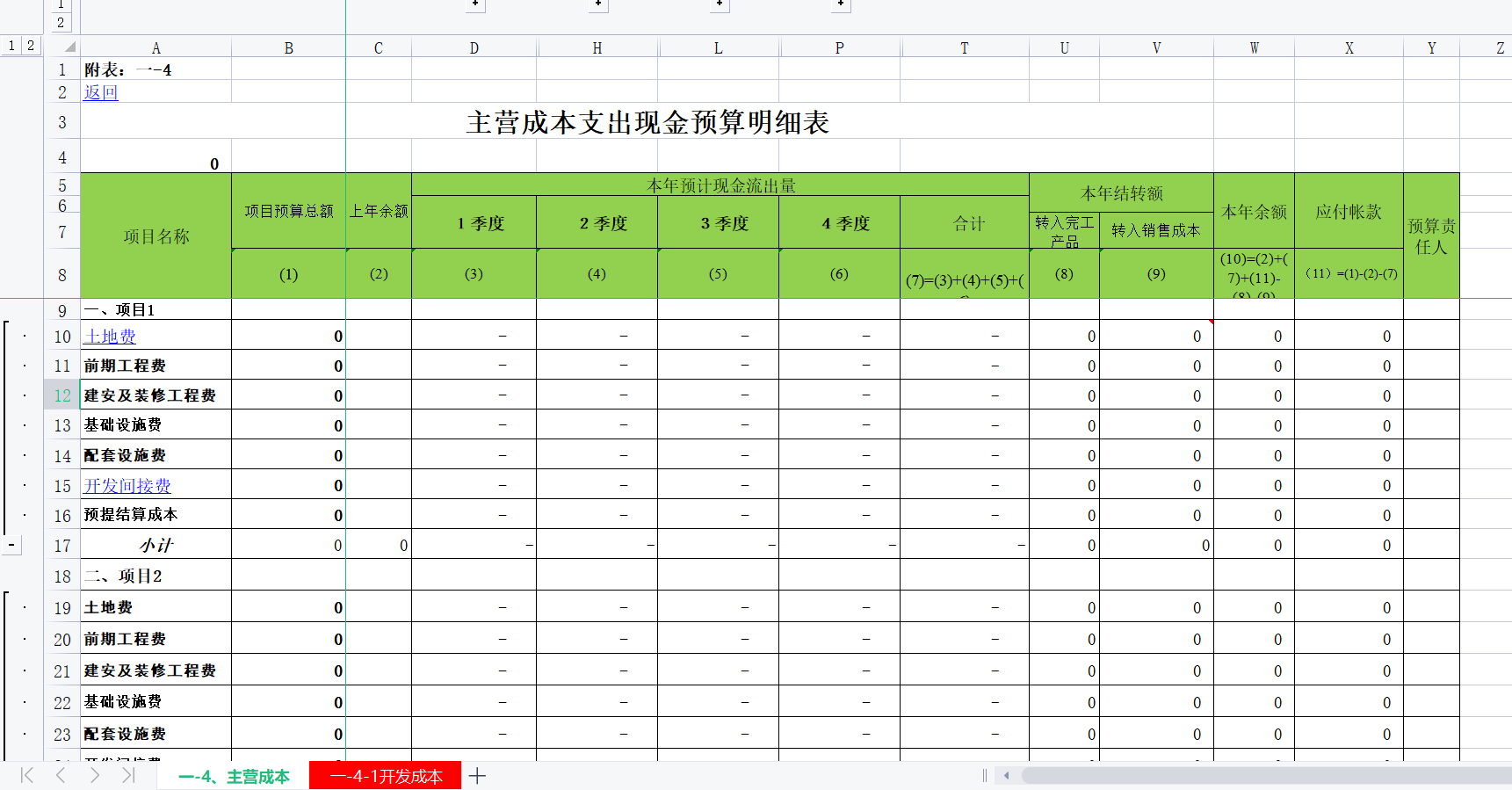Click the horizontal scrollbar thumb

click(1266, 775)
